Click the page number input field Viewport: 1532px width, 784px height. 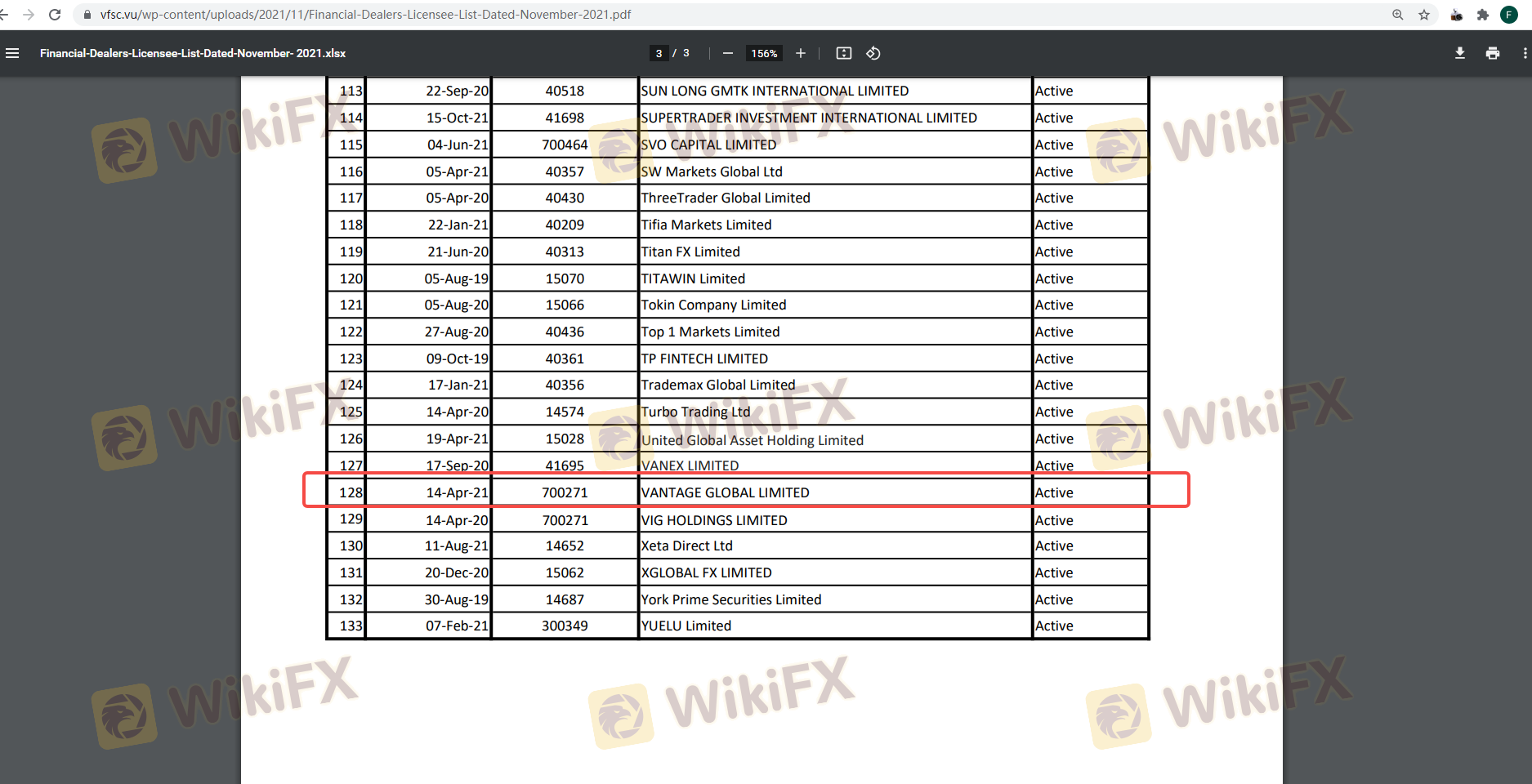pos(659,53)
